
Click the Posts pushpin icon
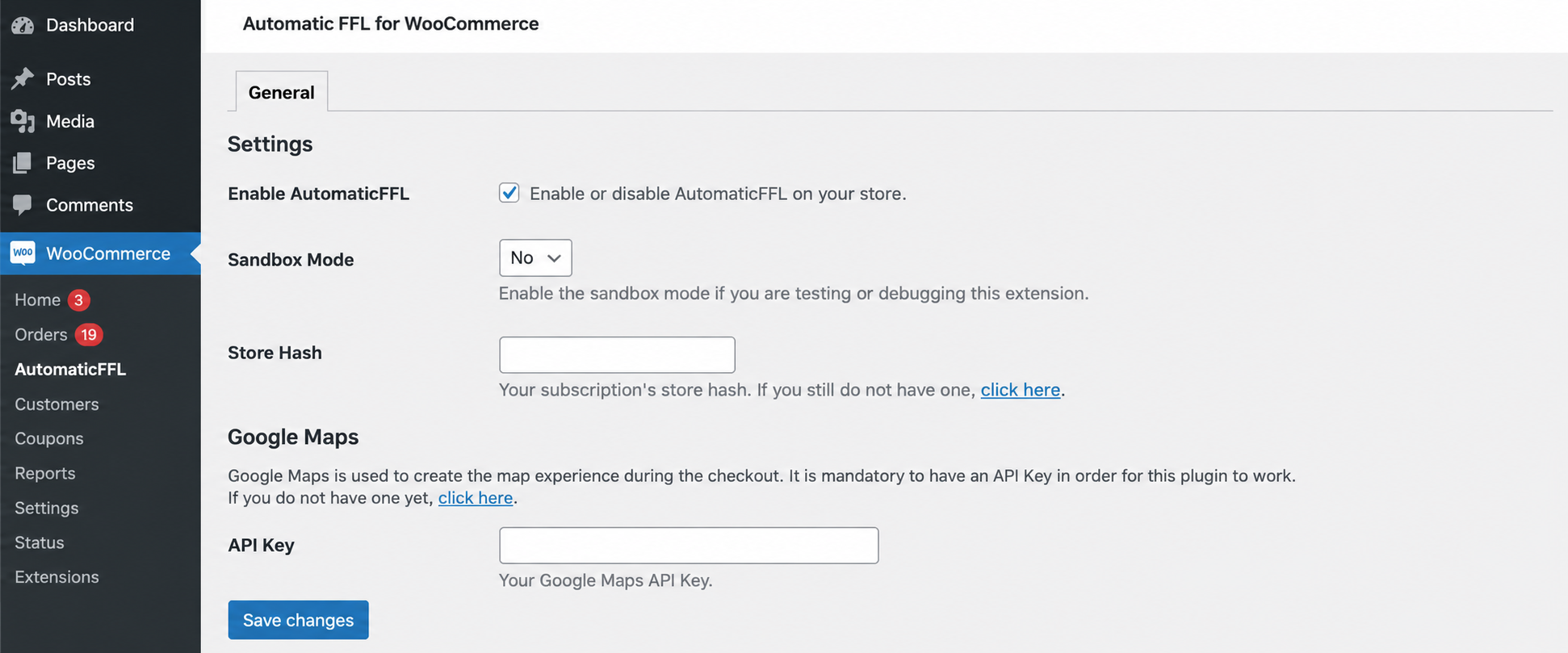(x=23, y=78)
